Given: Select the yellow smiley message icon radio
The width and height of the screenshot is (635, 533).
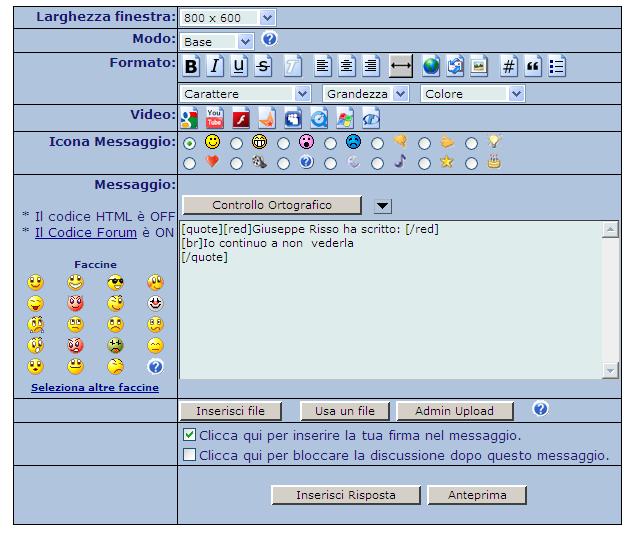Looking at the screenshot, I should click(190, 143).
